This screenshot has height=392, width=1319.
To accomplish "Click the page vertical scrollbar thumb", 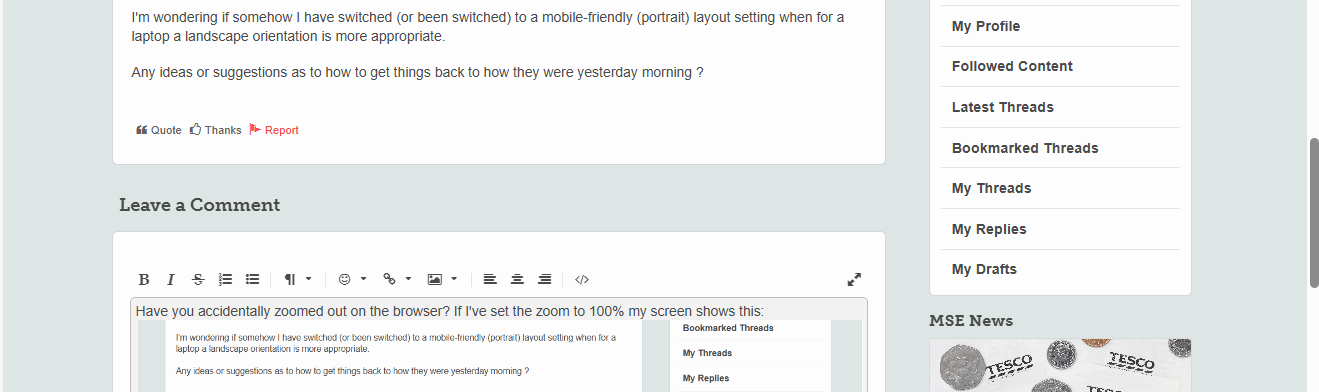I will click(1314, 213).
